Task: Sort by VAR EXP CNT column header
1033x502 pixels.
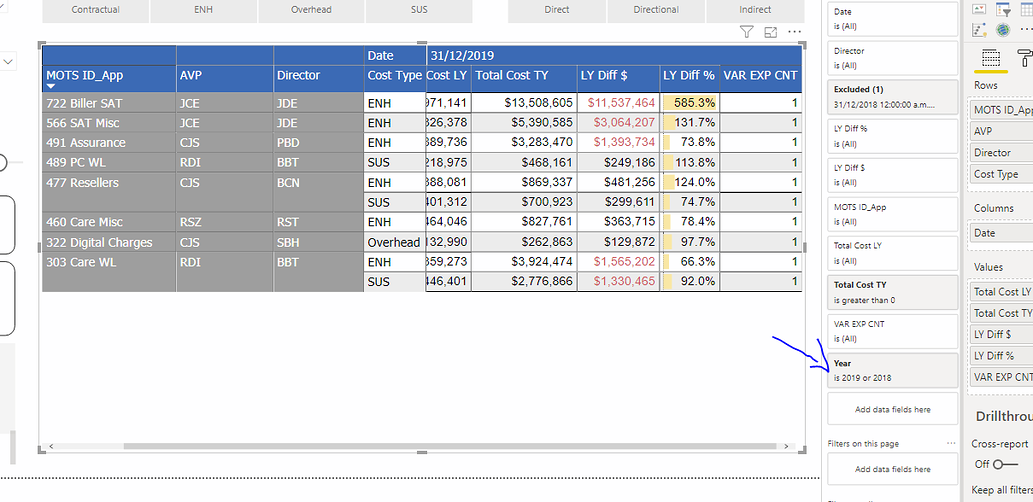Action: [760, 78]
